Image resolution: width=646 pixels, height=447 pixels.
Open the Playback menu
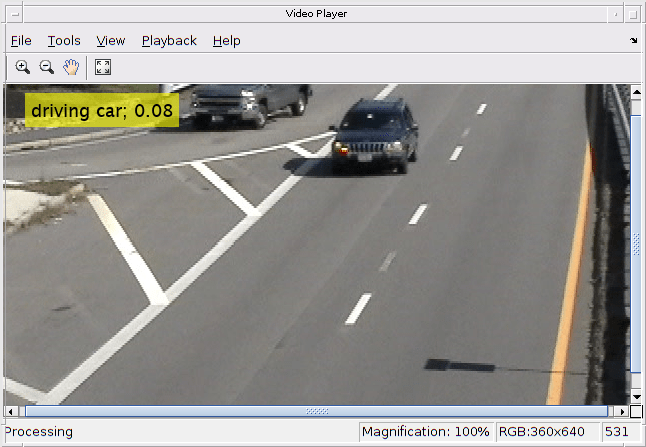[169, 41]
